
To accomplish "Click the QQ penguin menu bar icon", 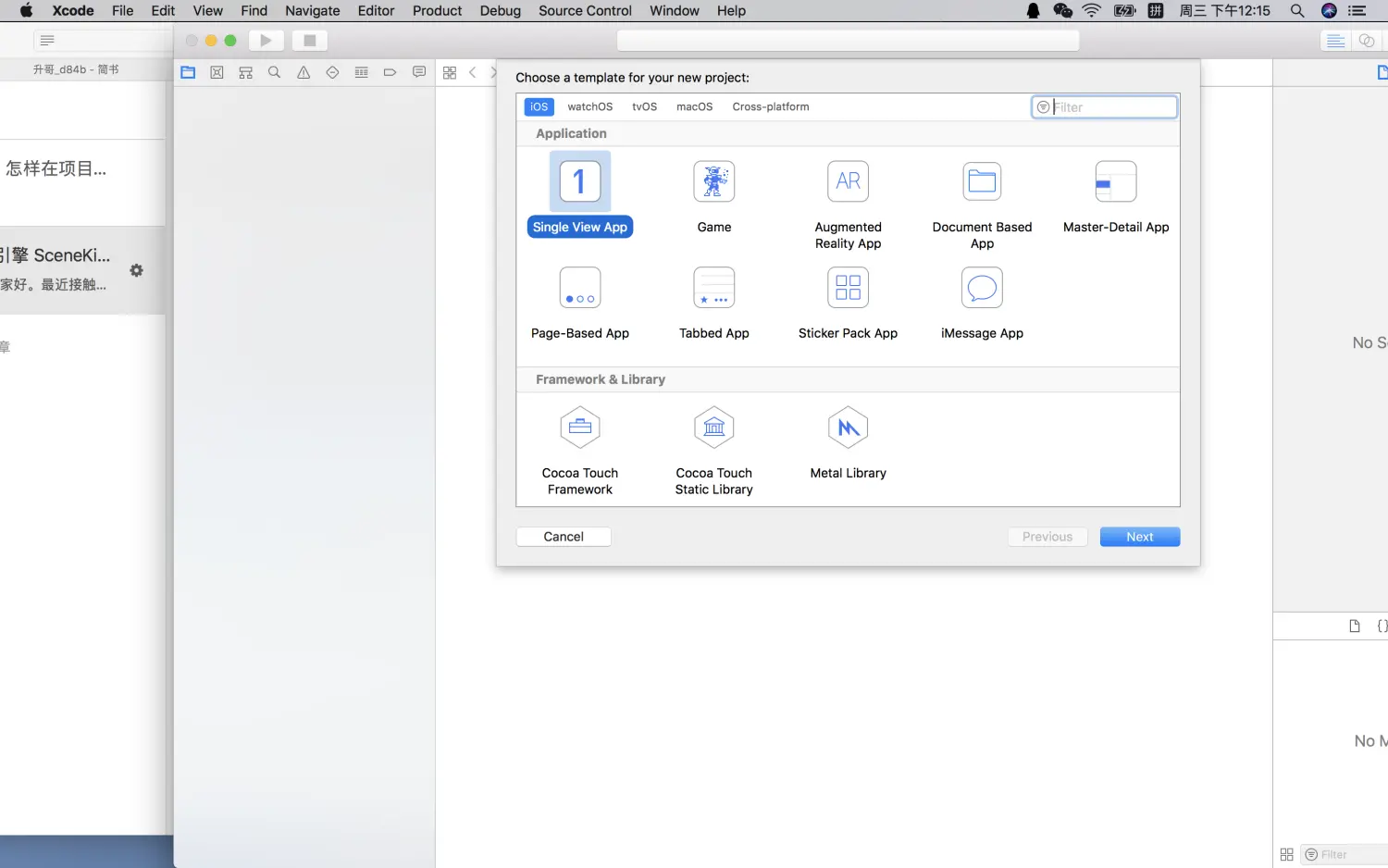I will click(1033, 11).
